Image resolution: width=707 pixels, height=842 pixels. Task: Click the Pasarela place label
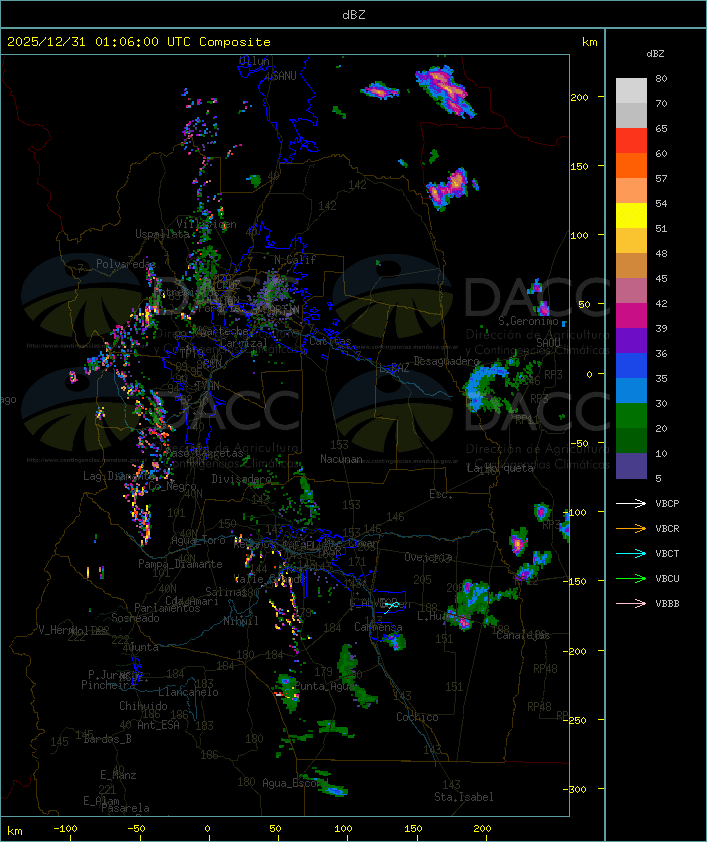125,808
